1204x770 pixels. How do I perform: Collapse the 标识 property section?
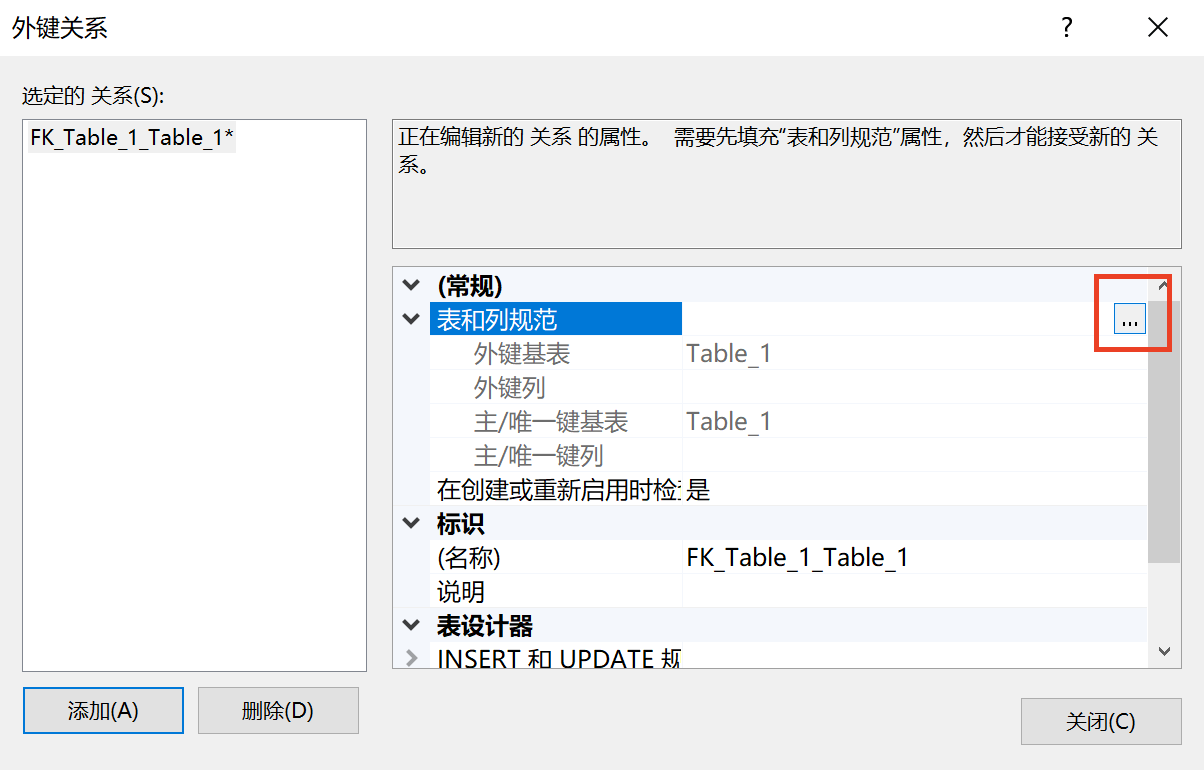(x=411, y=522)
